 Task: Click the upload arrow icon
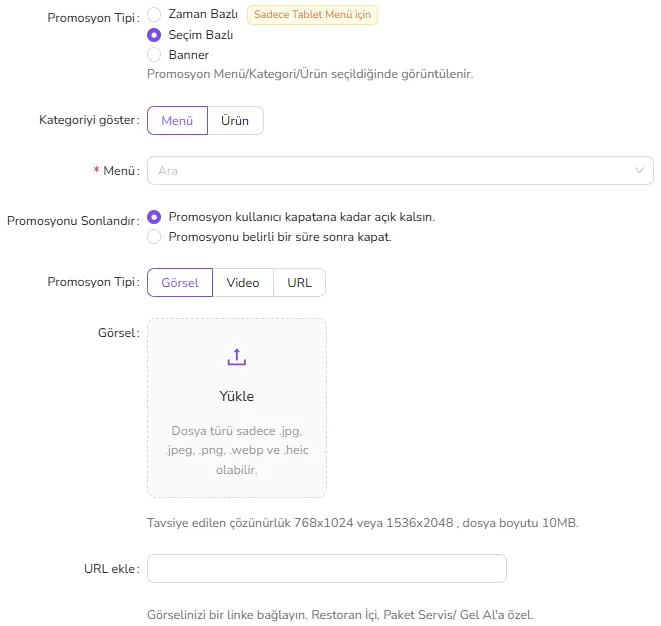236,357
